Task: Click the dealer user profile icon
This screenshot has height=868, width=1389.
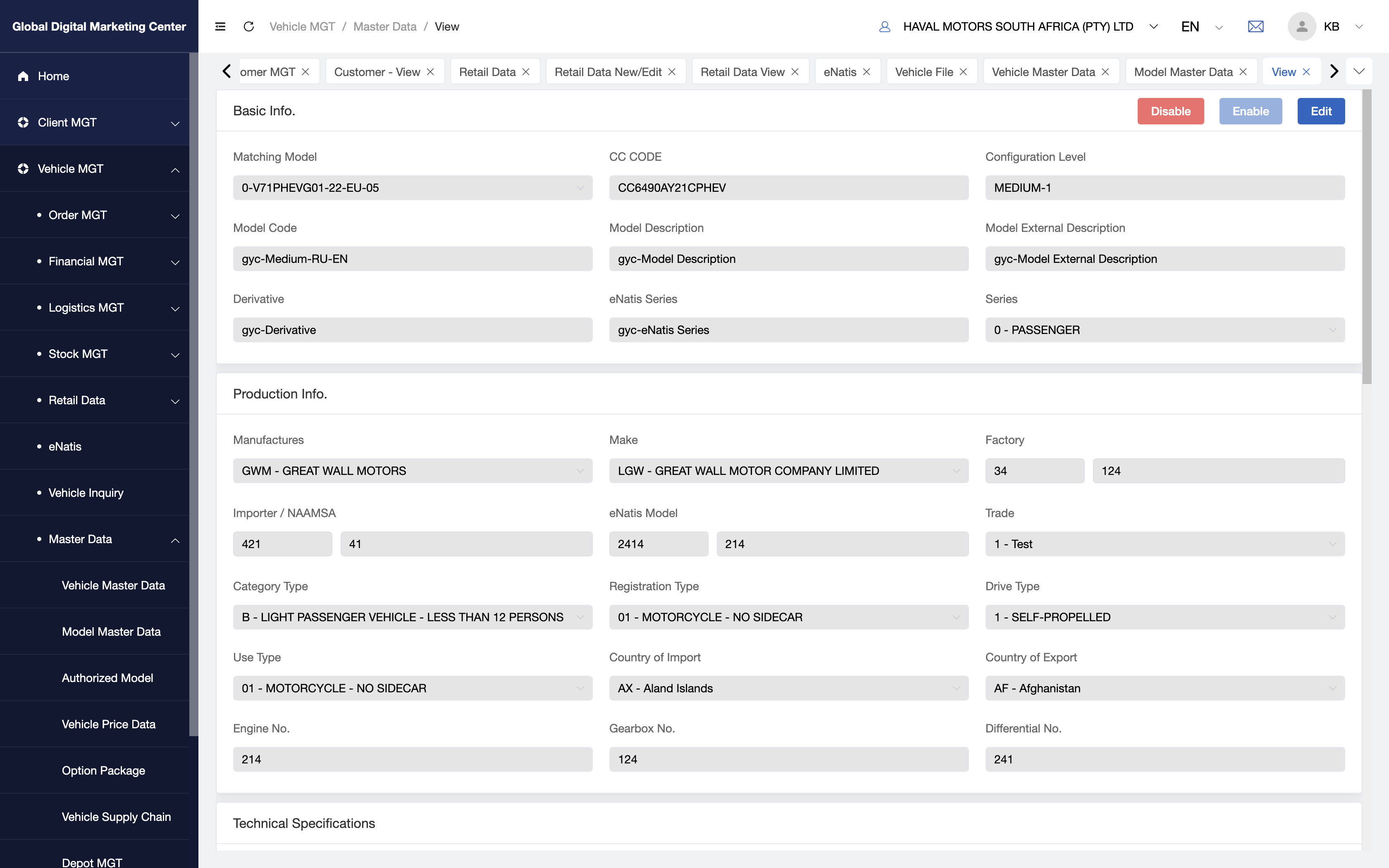Action: 885,26
